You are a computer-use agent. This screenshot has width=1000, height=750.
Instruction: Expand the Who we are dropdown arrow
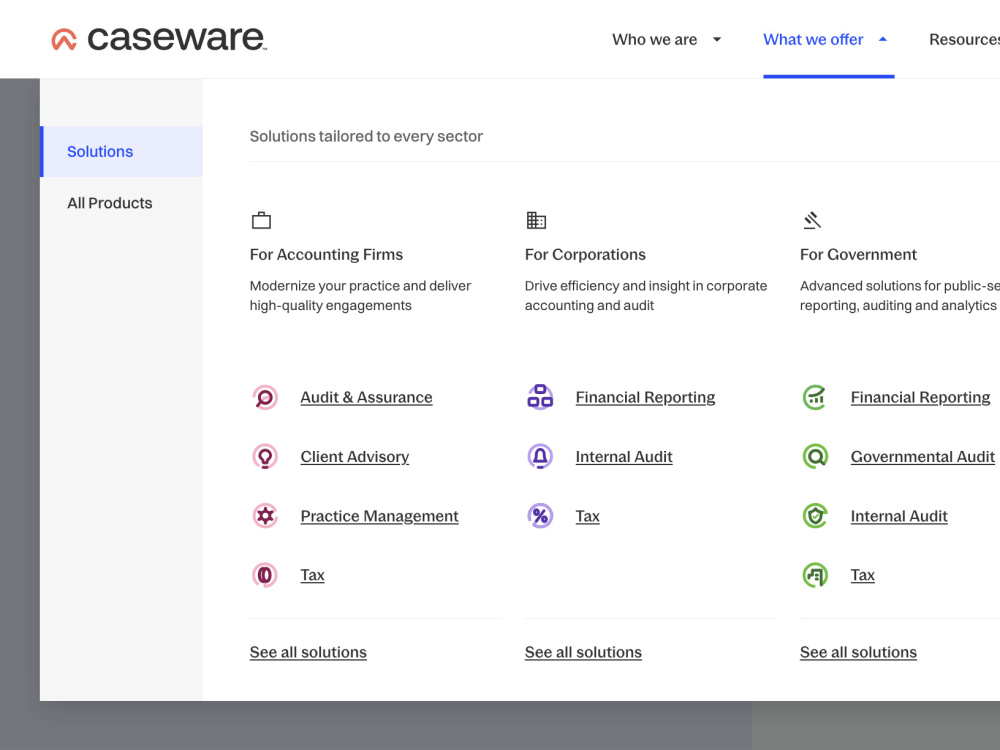[717, 40]
